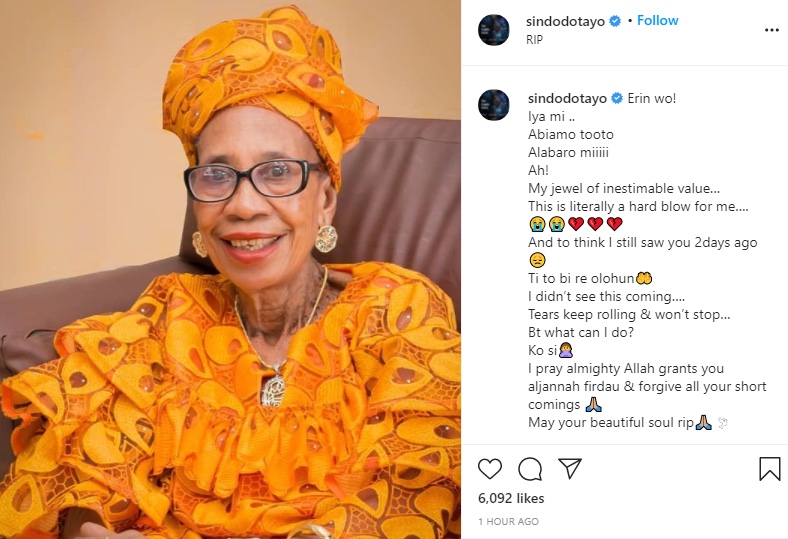This screenshot has height=539, width=788.
Task: Click the crying face emojis in caption
Action: 545,224
